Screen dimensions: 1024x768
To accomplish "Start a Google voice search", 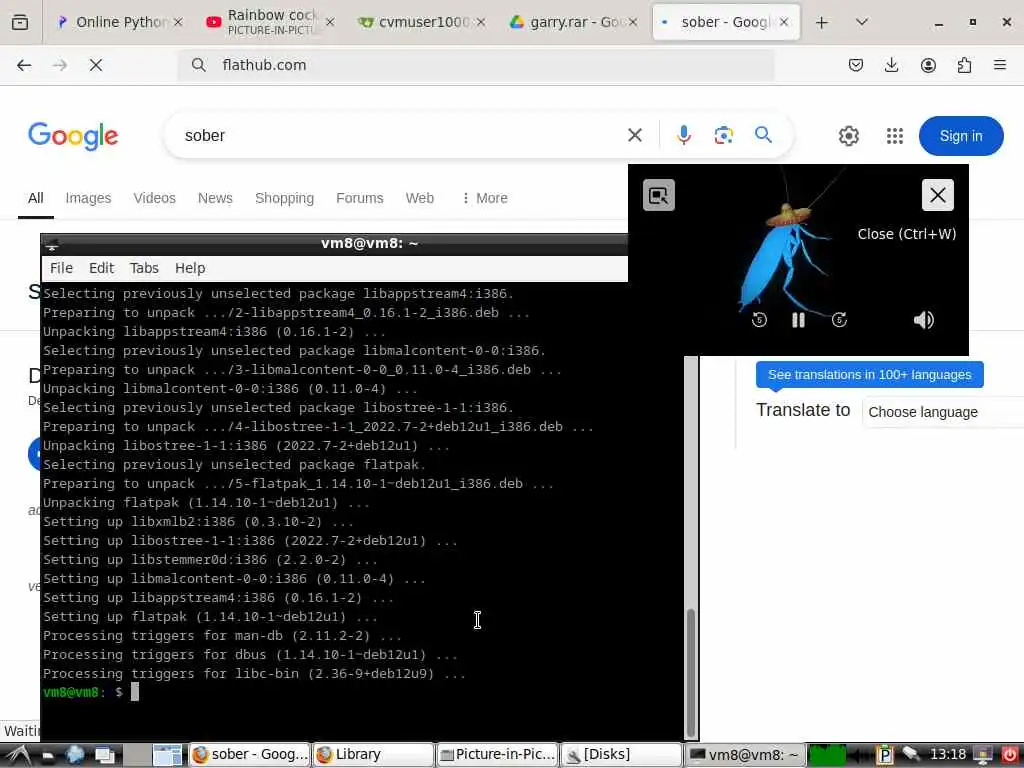I will pos(684,135).
